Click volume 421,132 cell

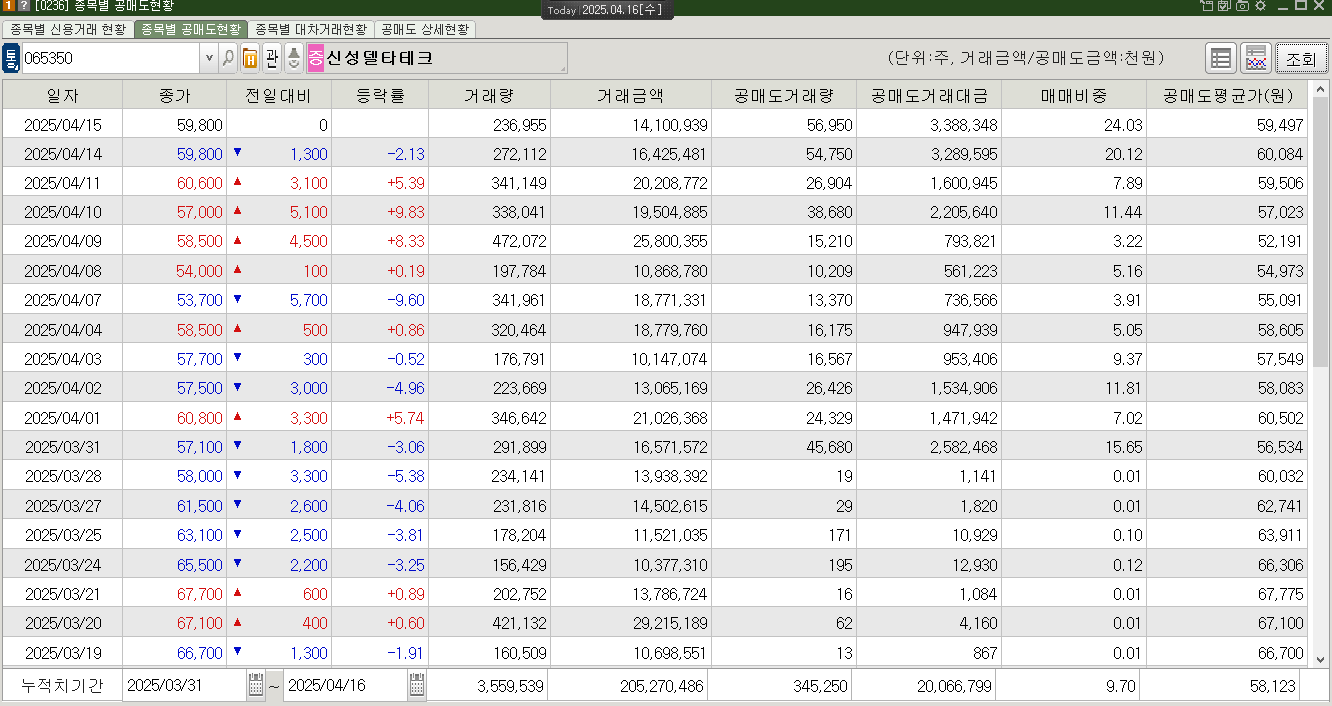click(x=489, y=623)
